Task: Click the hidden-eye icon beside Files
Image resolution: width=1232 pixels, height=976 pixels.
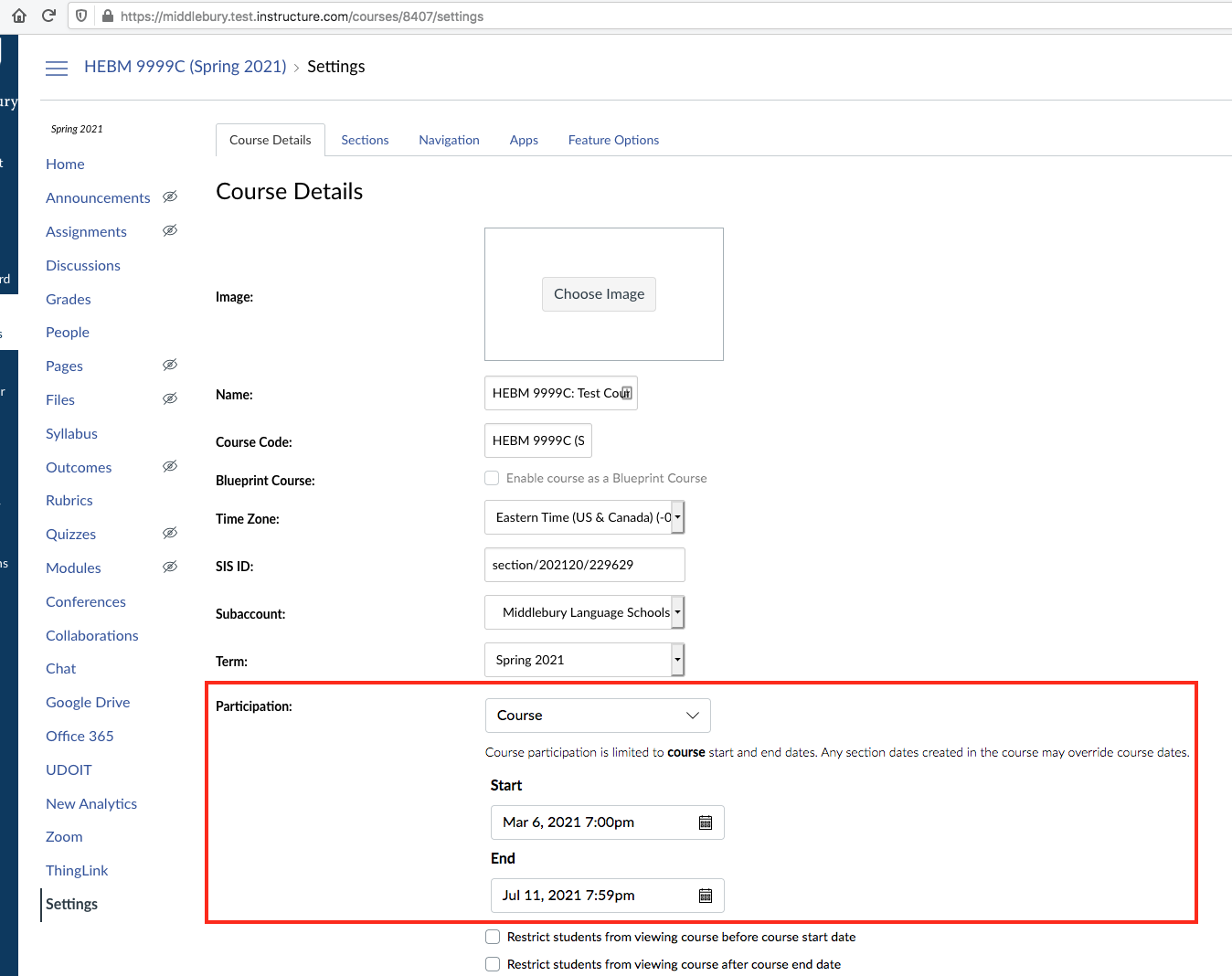Action: [x=170, y=398]
